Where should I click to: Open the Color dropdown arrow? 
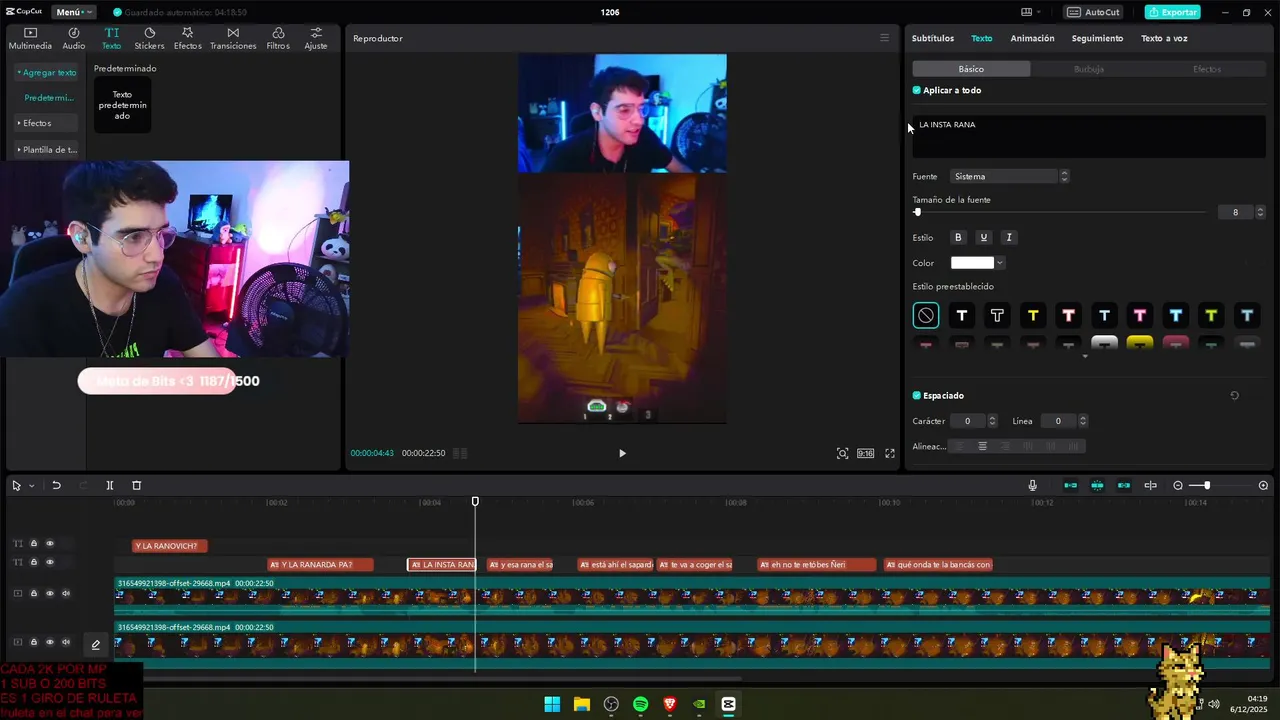point(1000,263)
